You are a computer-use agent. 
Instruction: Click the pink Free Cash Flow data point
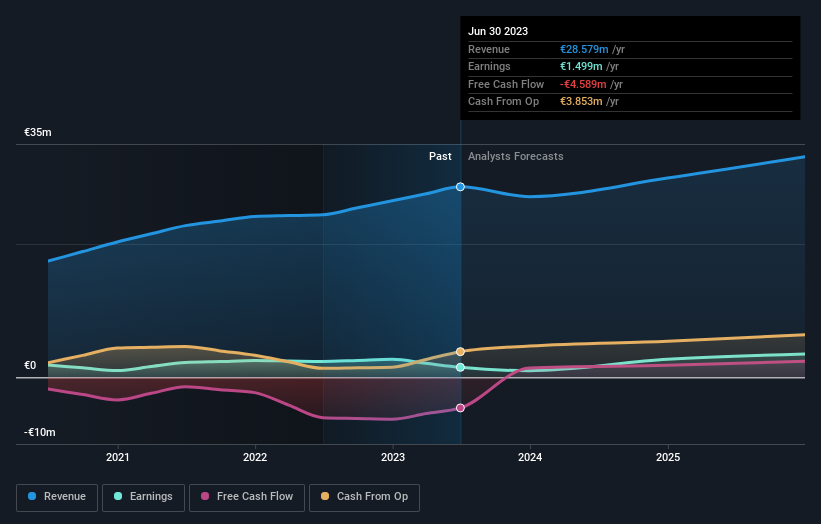click(x=460, y=408)
